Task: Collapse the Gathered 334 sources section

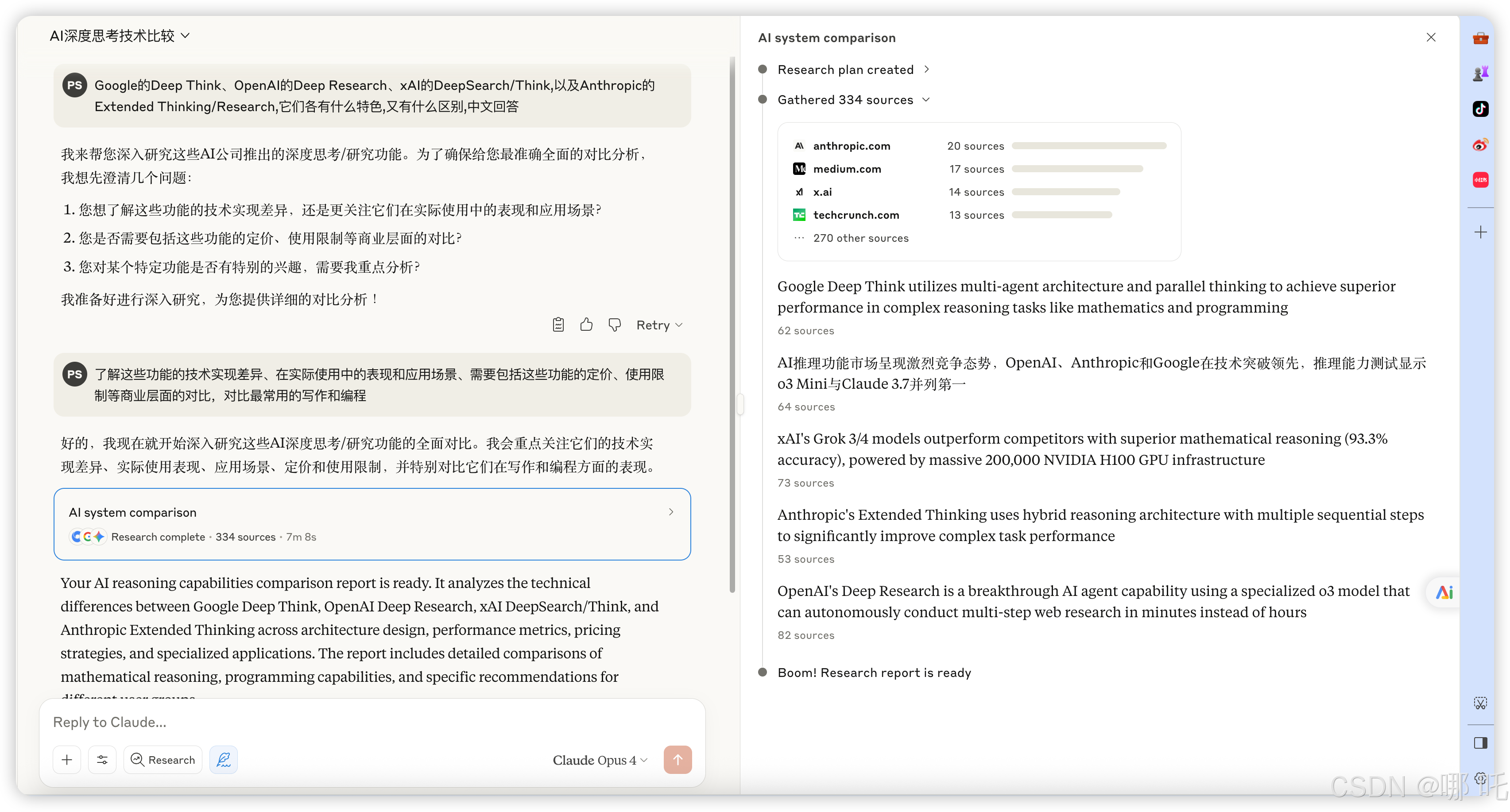Action: [x=853, y=100]
